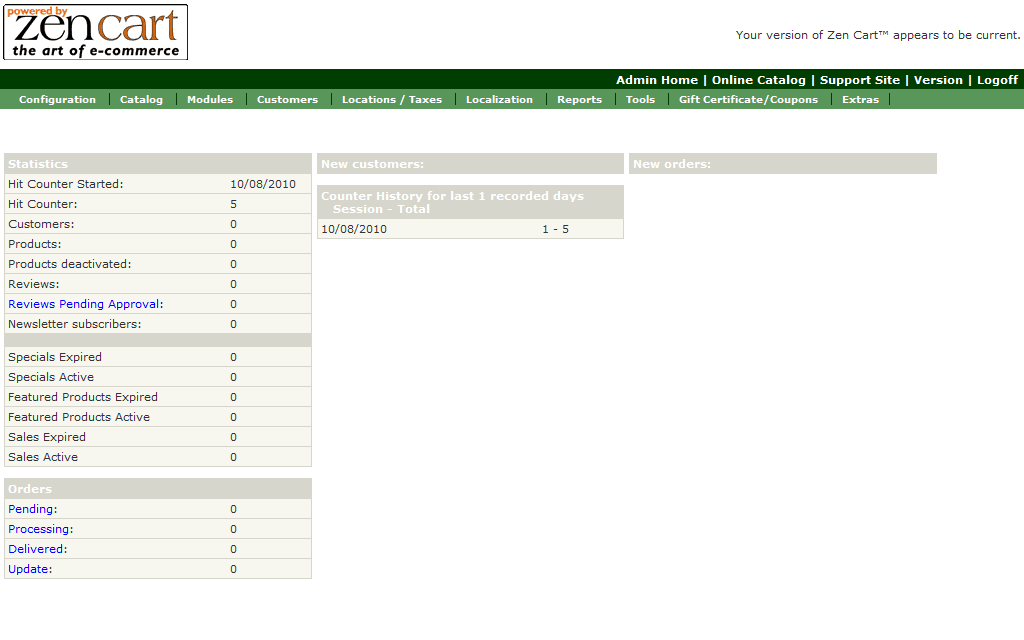
Task: Go to Admin Home
Action: pos(657,80)
